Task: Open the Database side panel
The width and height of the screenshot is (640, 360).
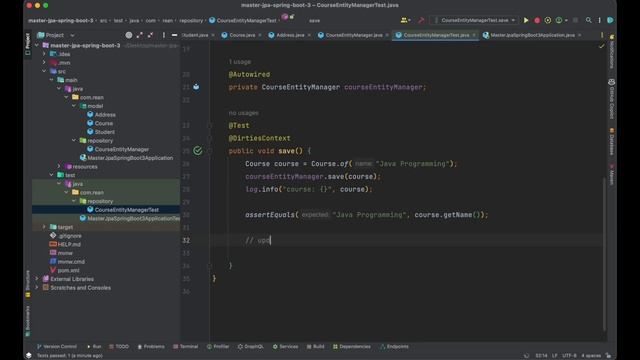Action: 611,141
